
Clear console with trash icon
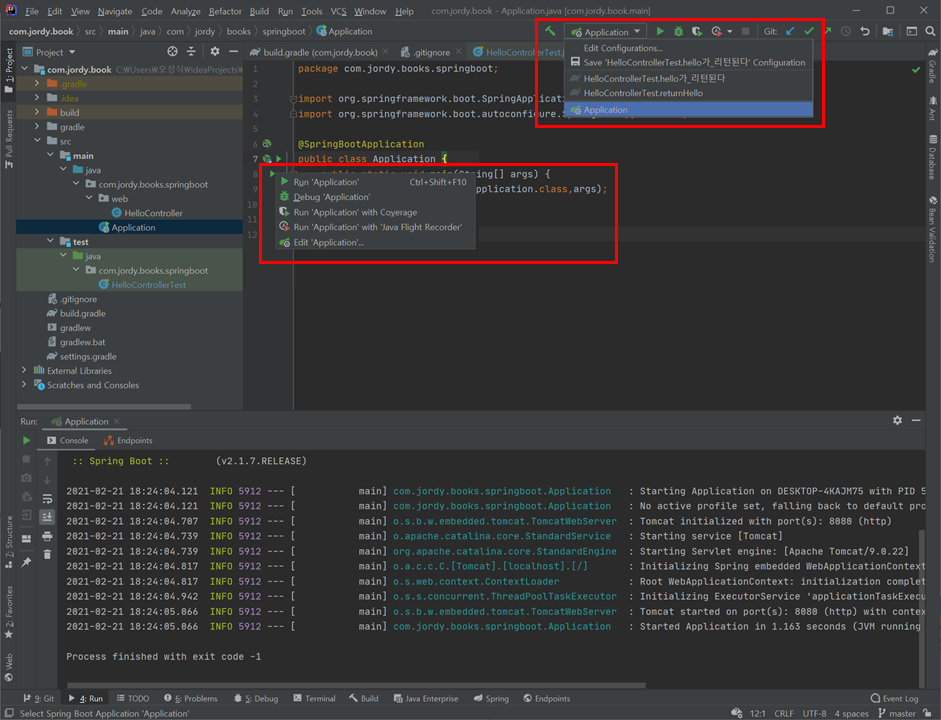(47, 555)
